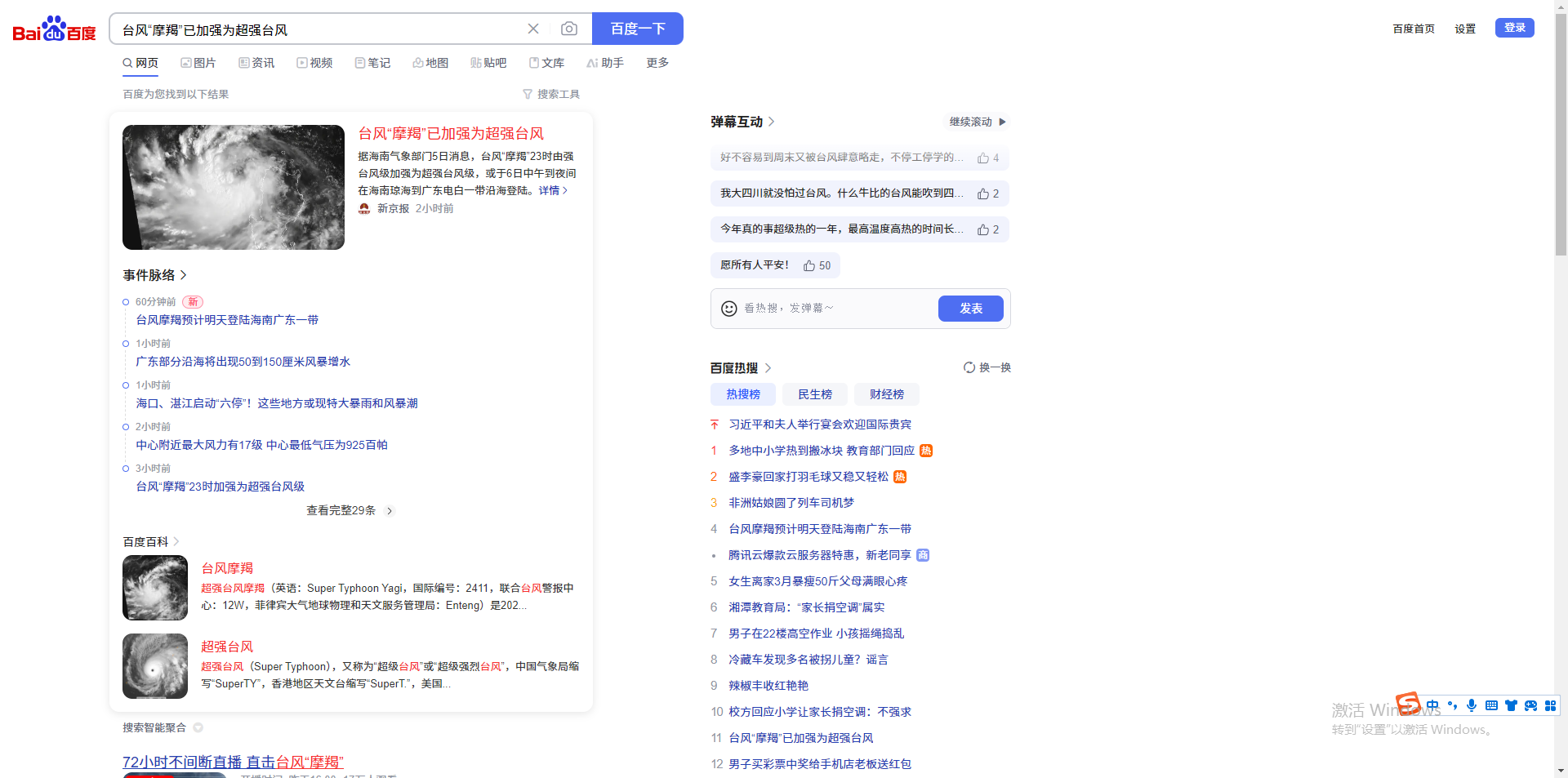Expand 查看完整29条 timeline
Screen dimensions: 1568x778
pos(350,510)
